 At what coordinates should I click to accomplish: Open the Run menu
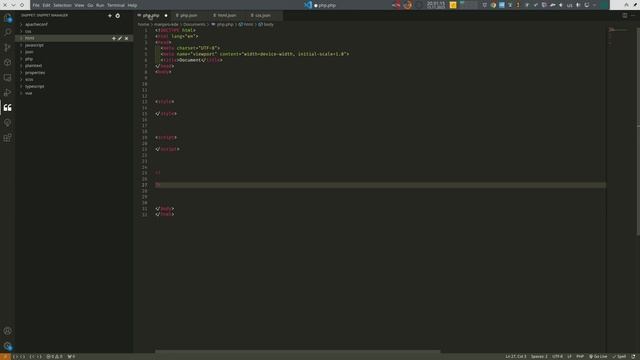coord(100,5)
